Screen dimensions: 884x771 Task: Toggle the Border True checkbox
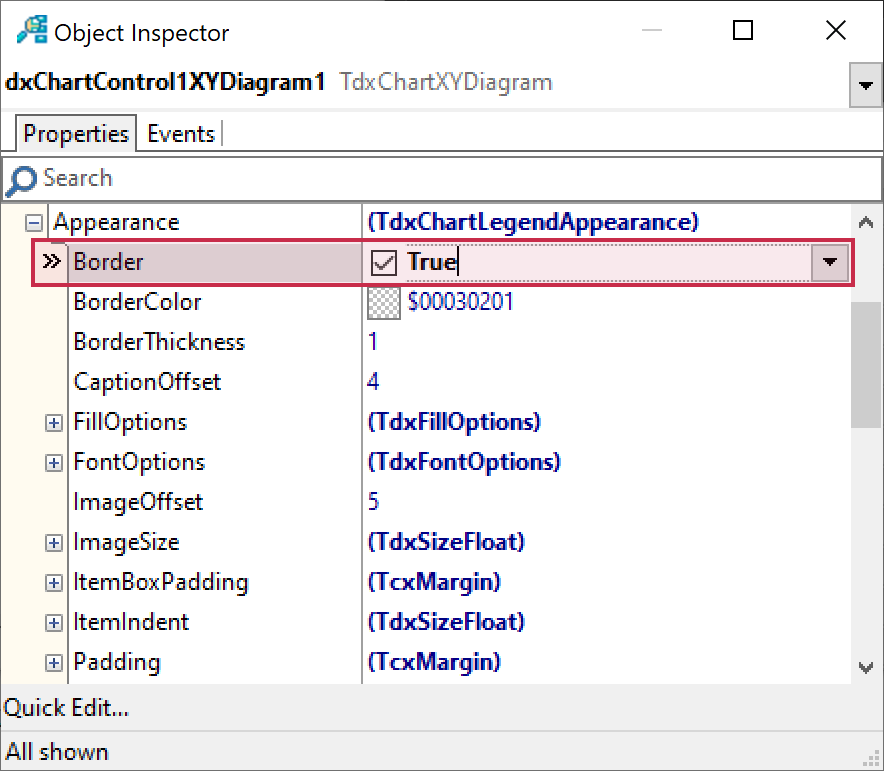click(x=384, y=263)
